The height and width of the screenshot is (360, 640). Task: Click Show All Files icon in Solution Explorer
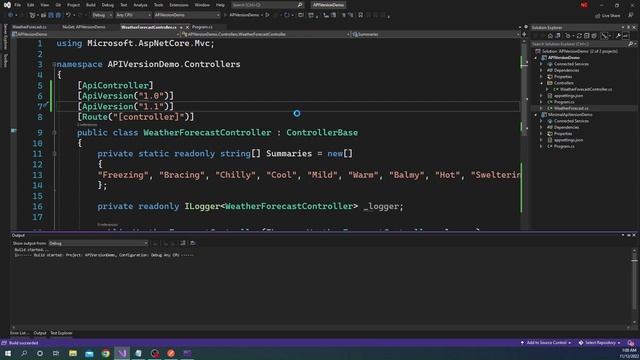tap(594, 36)
